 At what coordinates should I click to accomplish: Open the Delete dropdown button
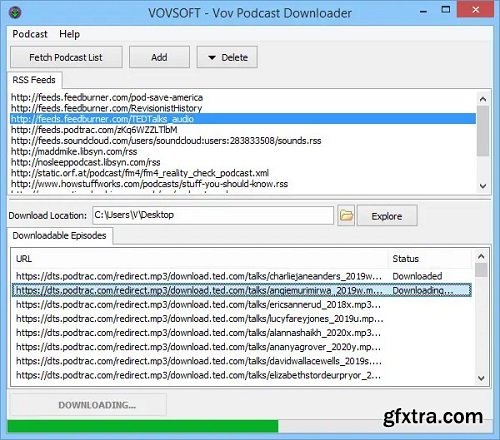tap(227, 57)
